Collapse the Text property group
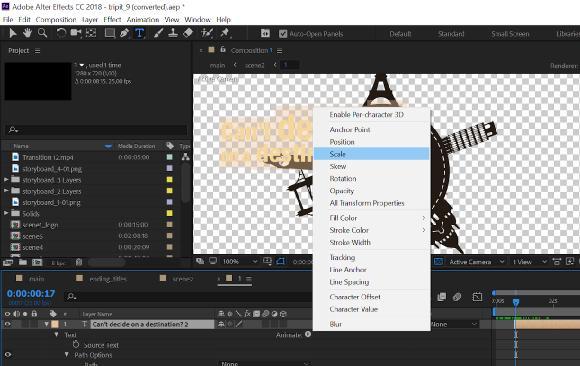This screenshot has width=580, height=366. (57, 334)
